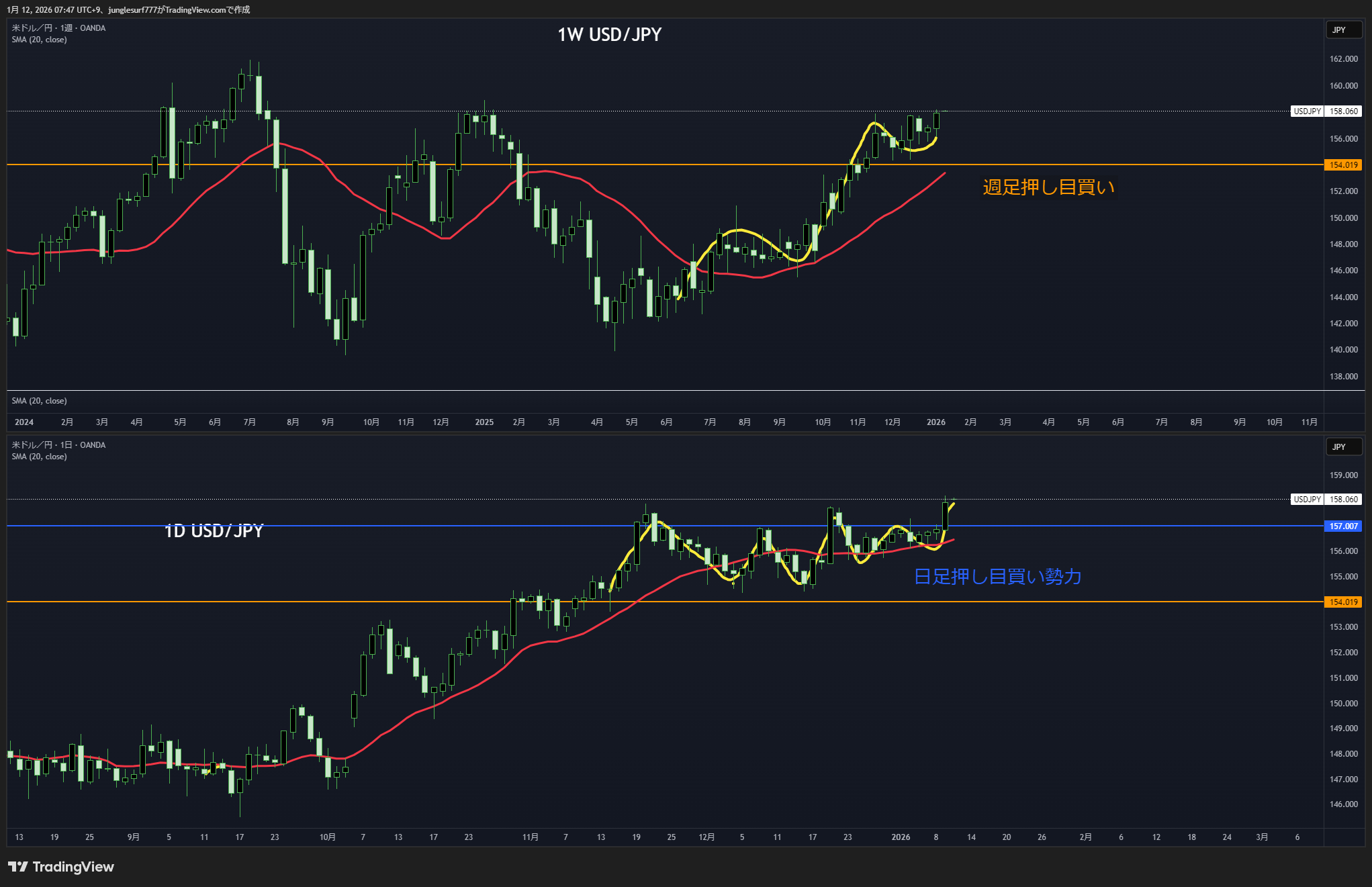Image resolution: width=1372 pixels, height=887 pixels.
Task: Select the blue '日足押し目買い勢力' text note
Action: tap(997, 577)
